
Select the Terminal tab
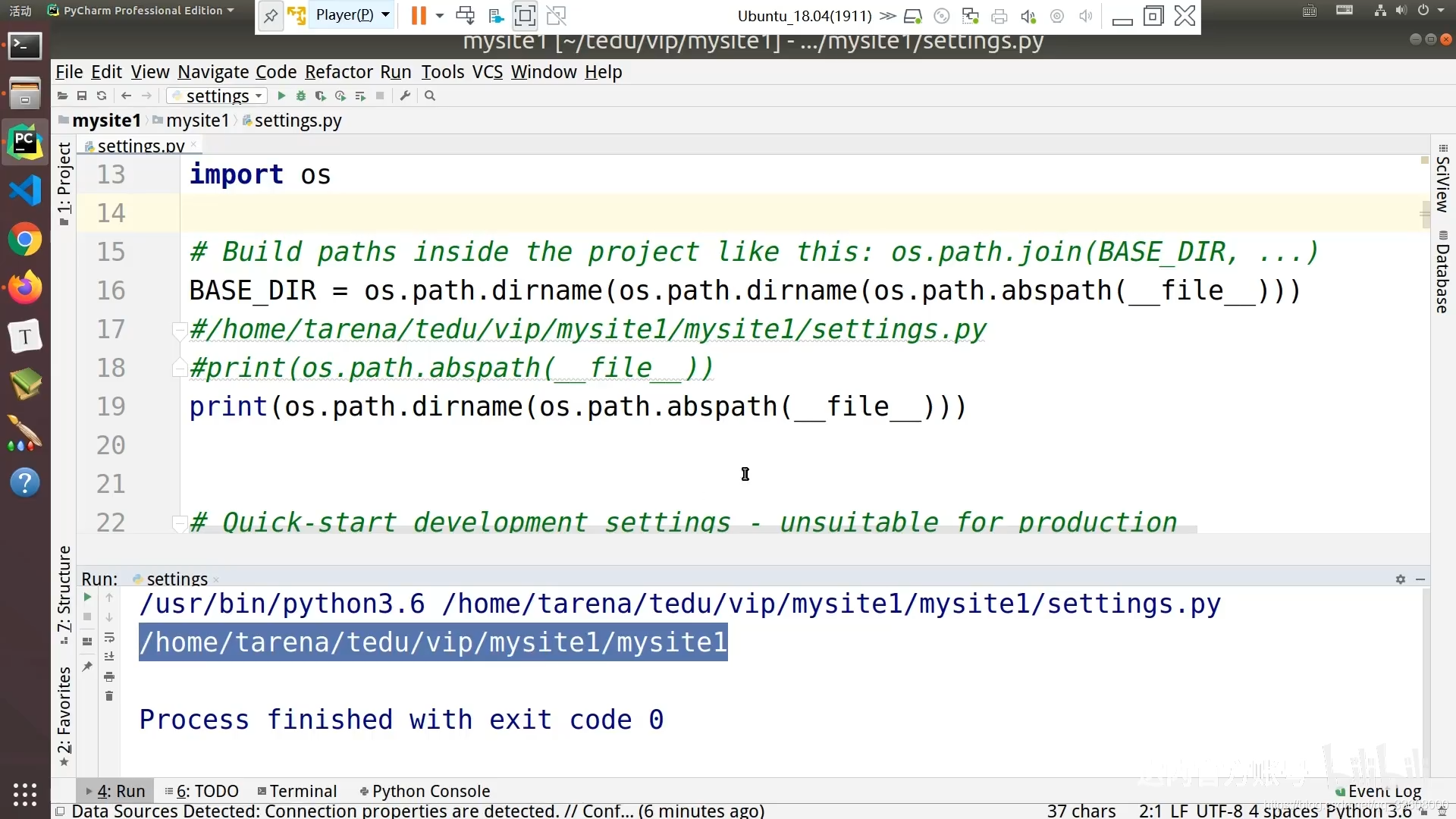click(x=302, y=791)
